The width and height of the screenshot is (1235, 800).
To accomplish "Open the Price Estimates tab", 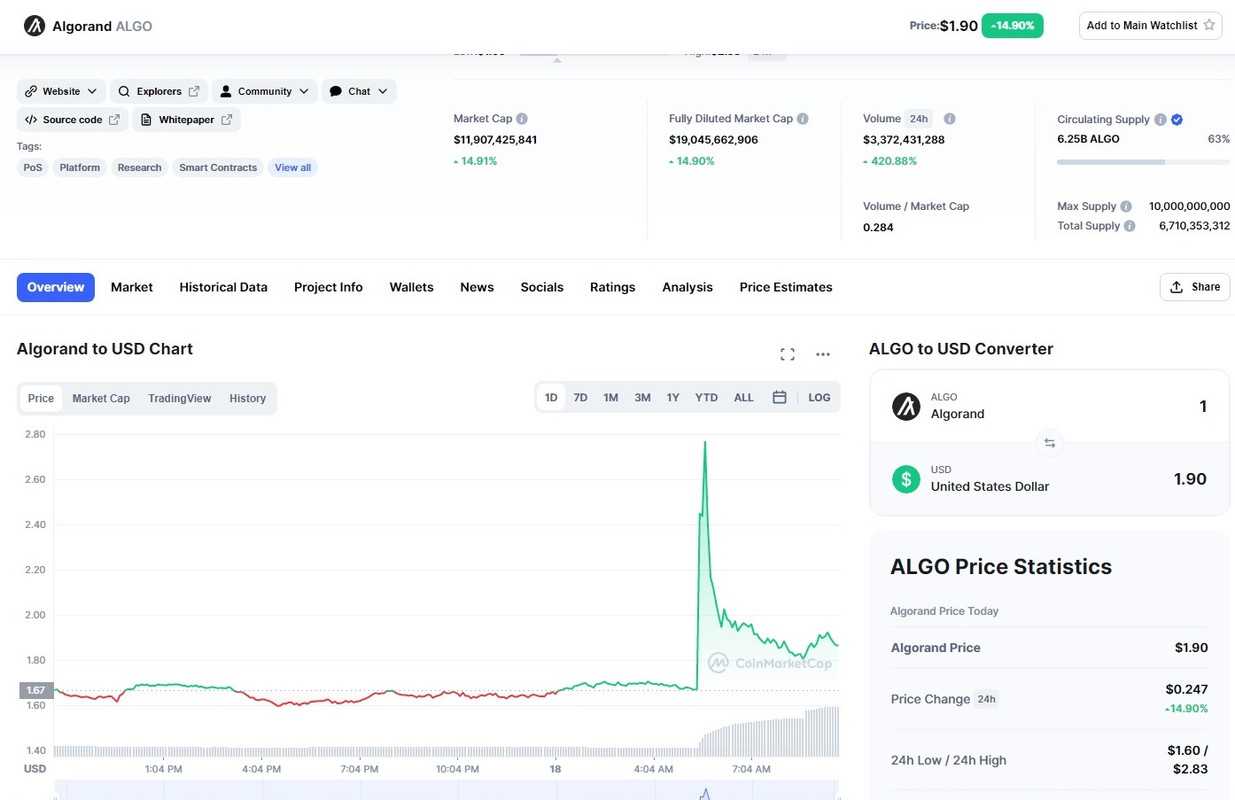I will tap(786, 287).
